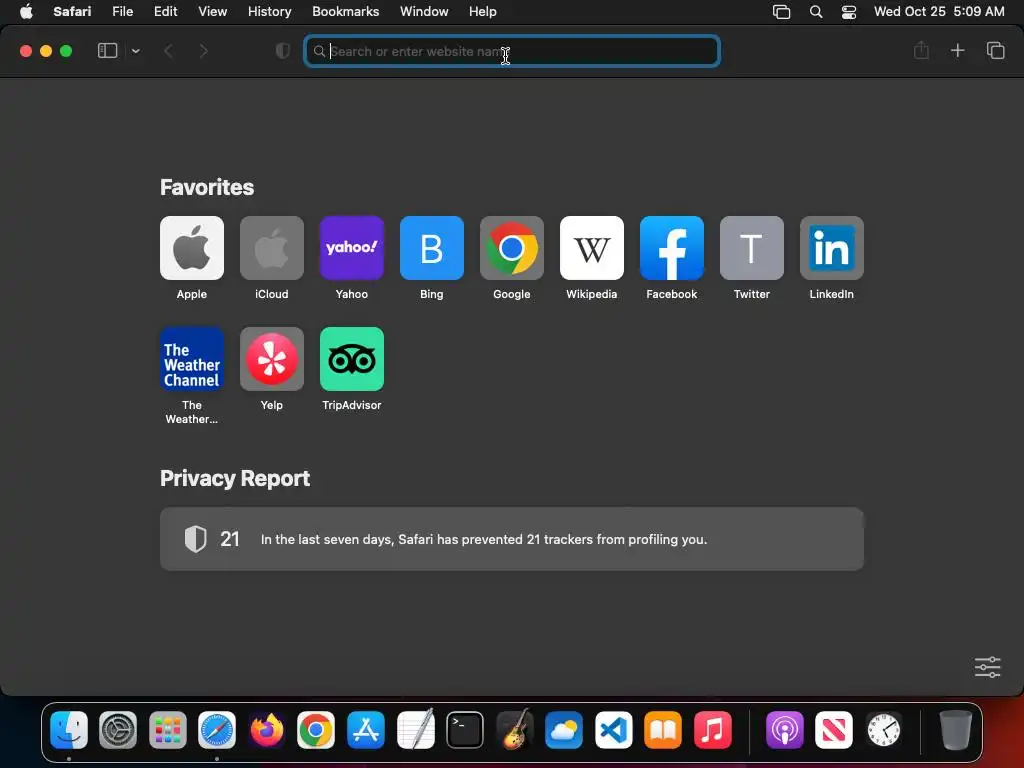Open the Yahoo favorite
The height and width of the screenshot is (768, 1024).
click(x=351, y=248)
